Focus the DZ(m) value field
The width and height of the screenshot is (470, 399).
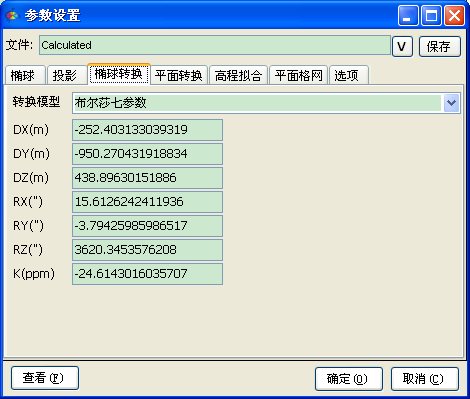(147, 178)
